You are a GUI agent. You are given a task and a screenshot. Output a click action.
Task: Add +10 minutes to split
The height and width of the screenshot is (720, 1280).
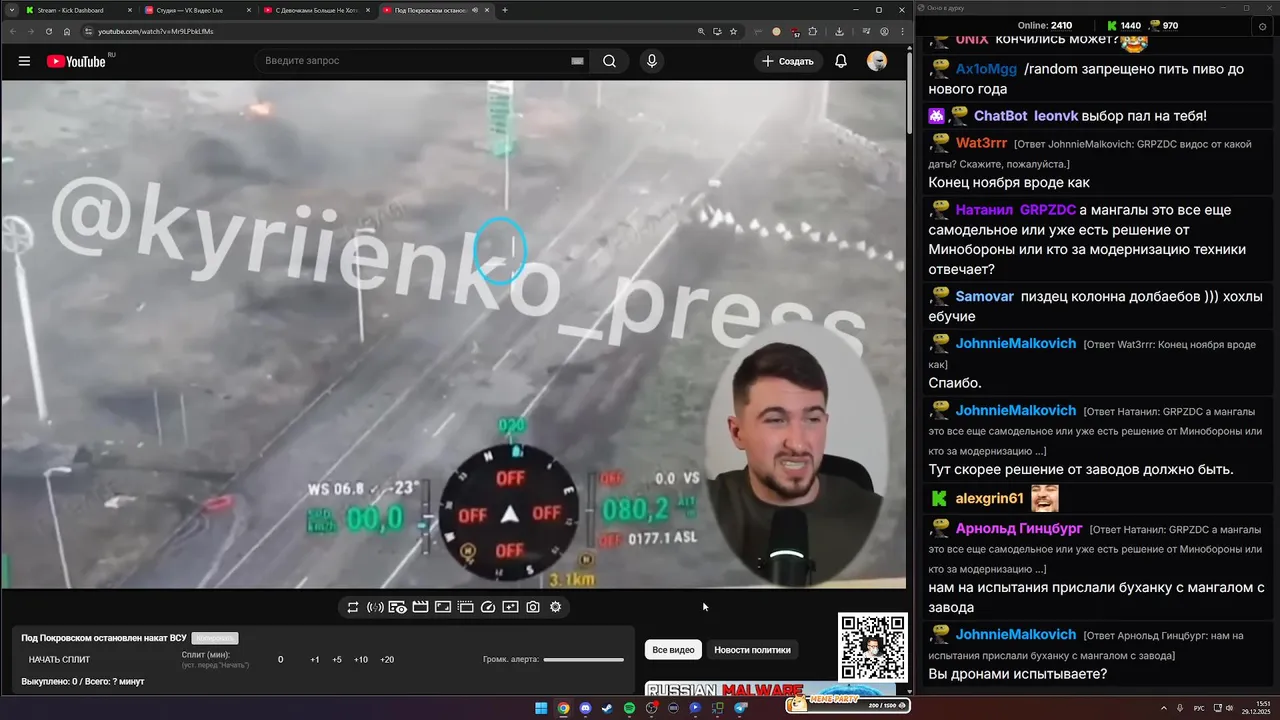pos(361,660)
